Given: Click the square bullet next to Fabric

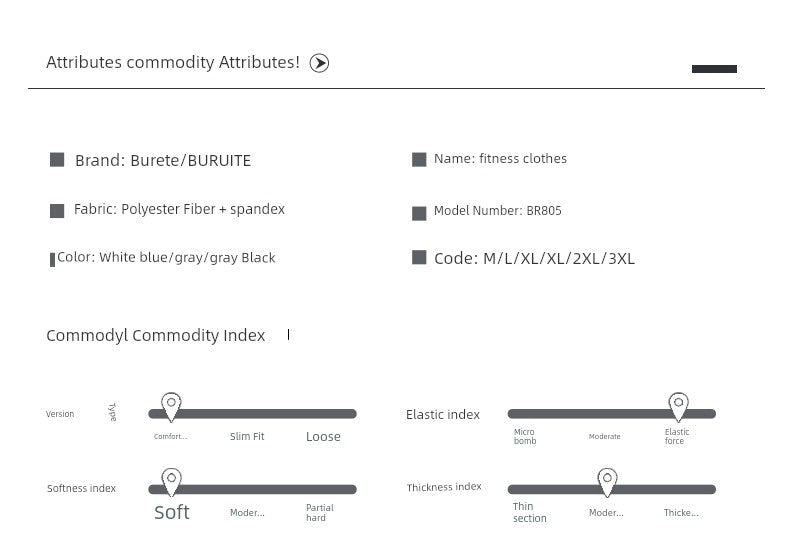Looking at the screenshot, I should (x=57, y=211).
